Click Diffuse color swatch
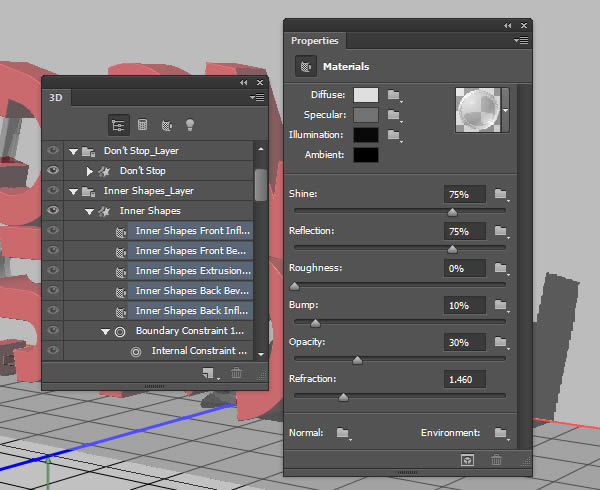The width and height of the screenshot is (600, 490). [366, 95]
